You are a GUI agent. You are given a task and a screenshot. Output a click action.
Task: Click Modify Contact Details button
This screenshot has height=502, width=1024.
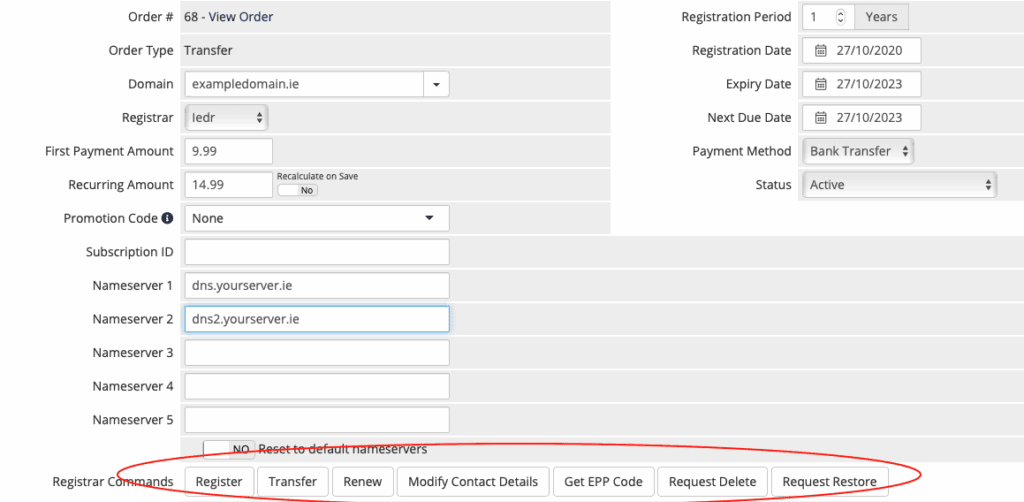click(473, 482)
